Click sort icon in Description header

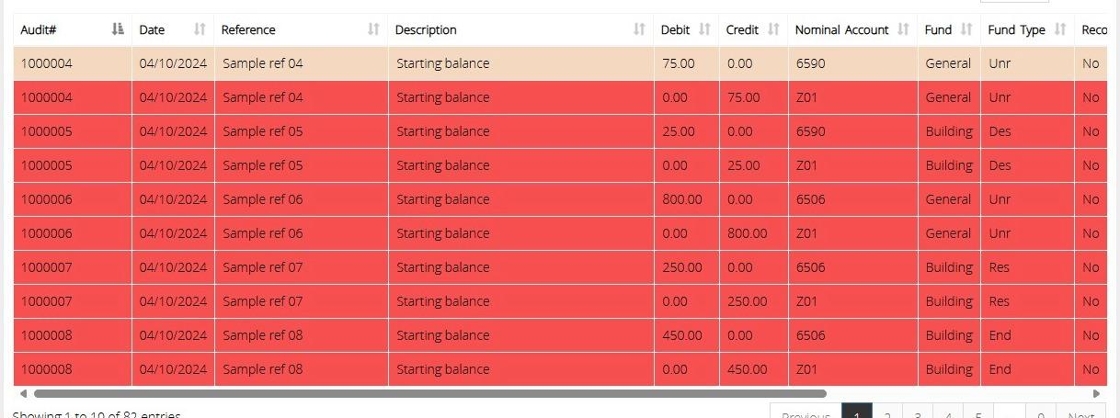pos(639,30)
